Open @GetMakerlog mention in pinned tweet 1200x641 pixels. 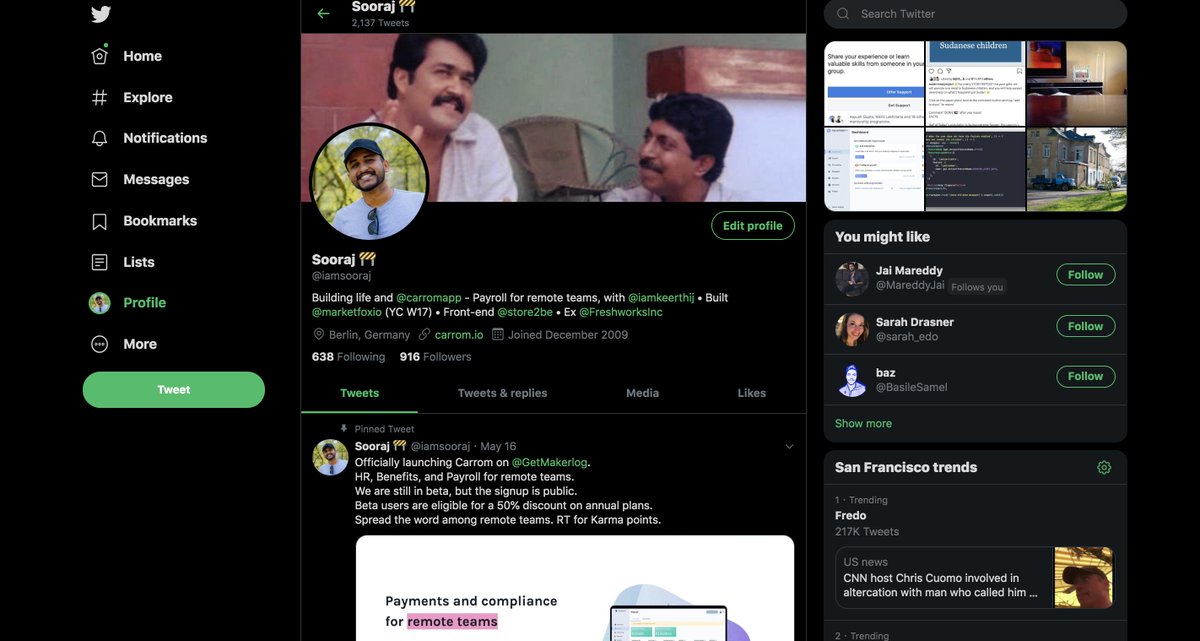pos(550,463)
